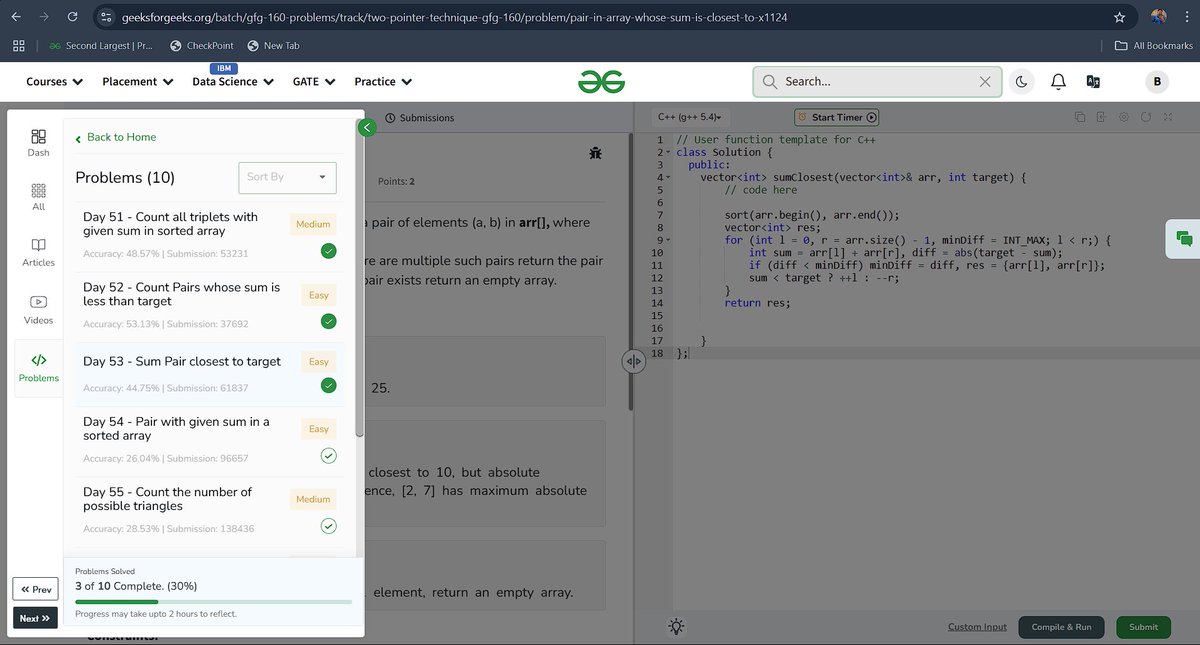Click the bug report icon

tap(595, 153)
